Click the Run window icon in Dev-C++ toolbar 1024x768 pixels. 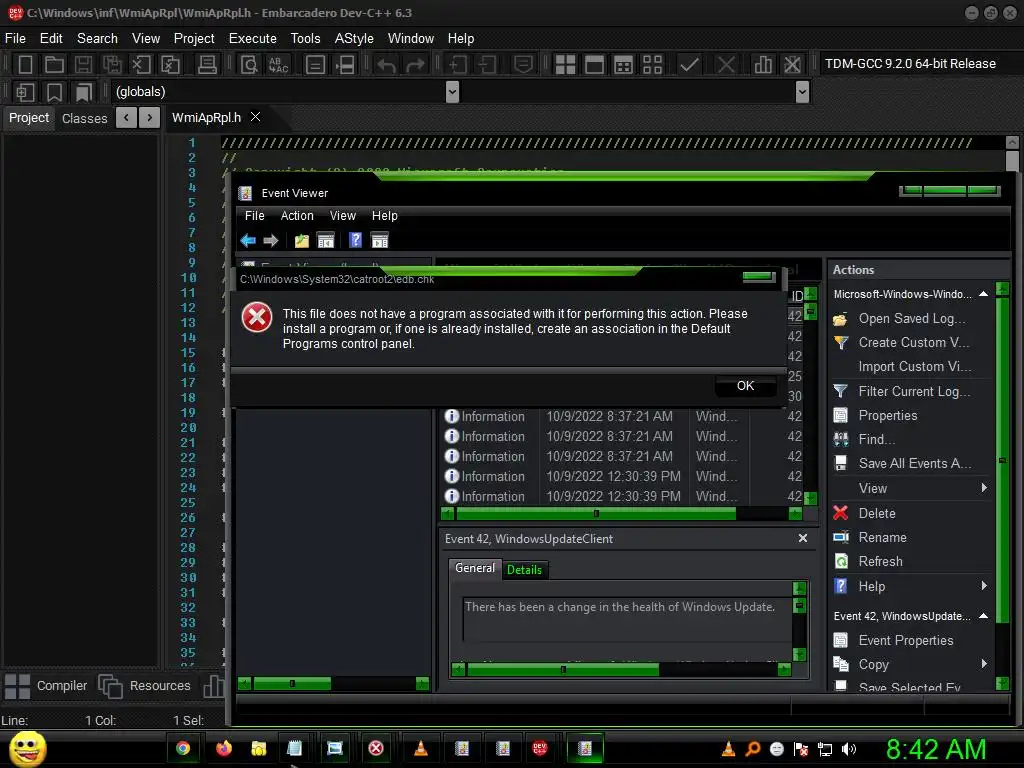click(594, 65)
